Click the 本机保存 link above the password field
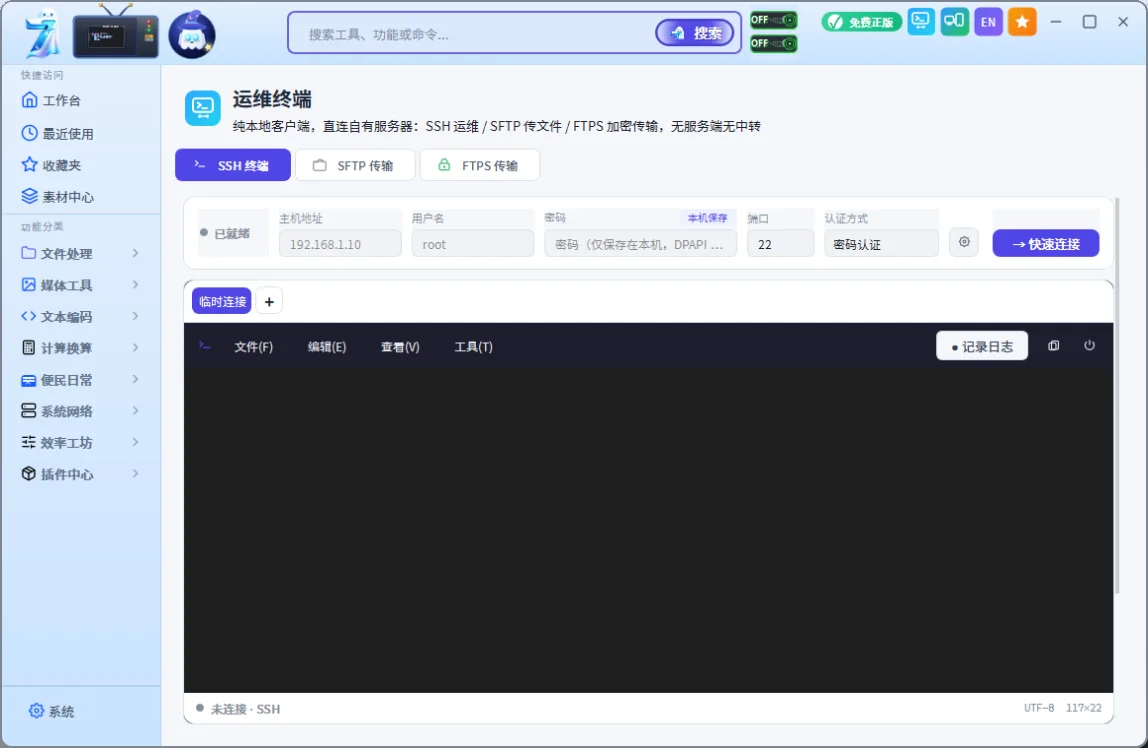 tap(707, 218)
